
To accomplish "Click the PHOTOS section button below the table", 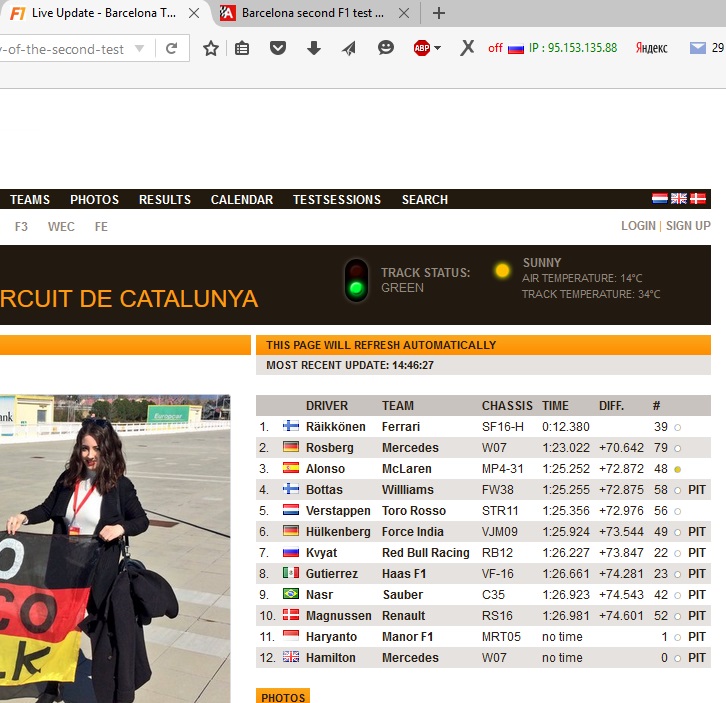I will 283,696.
